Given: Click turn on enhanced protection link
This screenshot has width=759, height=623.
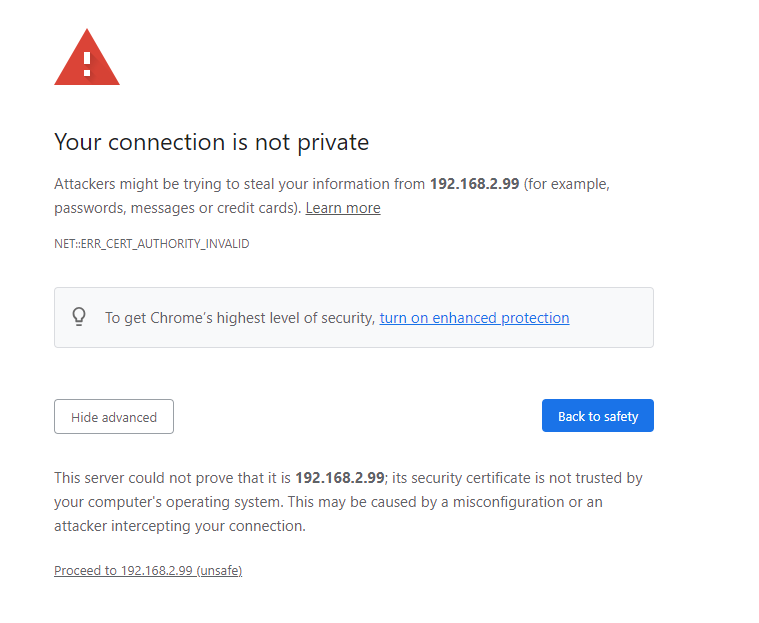Looking at the screenshot, I should [474, 318].
